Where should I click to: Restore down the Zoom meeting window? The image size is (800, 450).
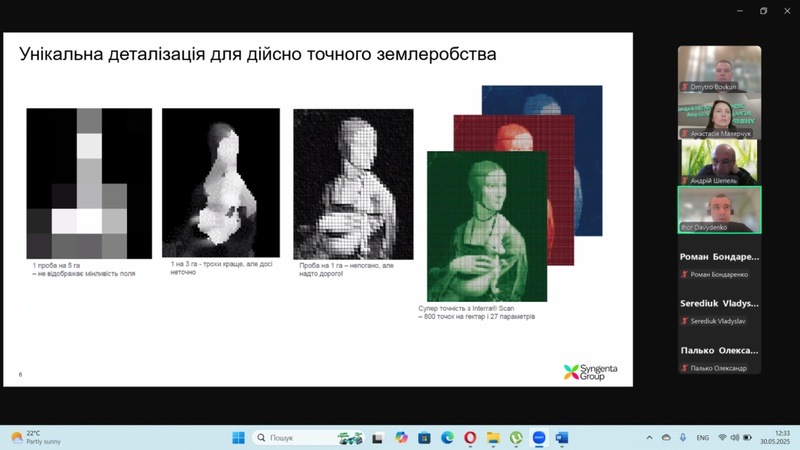point(763,11)
